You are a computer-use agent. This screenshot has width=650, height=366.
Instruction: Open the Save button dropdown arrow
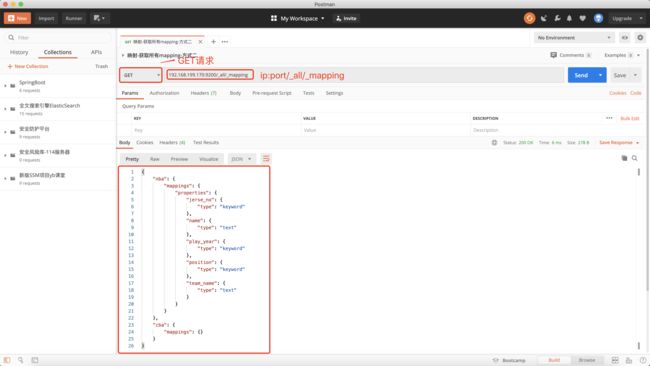click(635, 75)
